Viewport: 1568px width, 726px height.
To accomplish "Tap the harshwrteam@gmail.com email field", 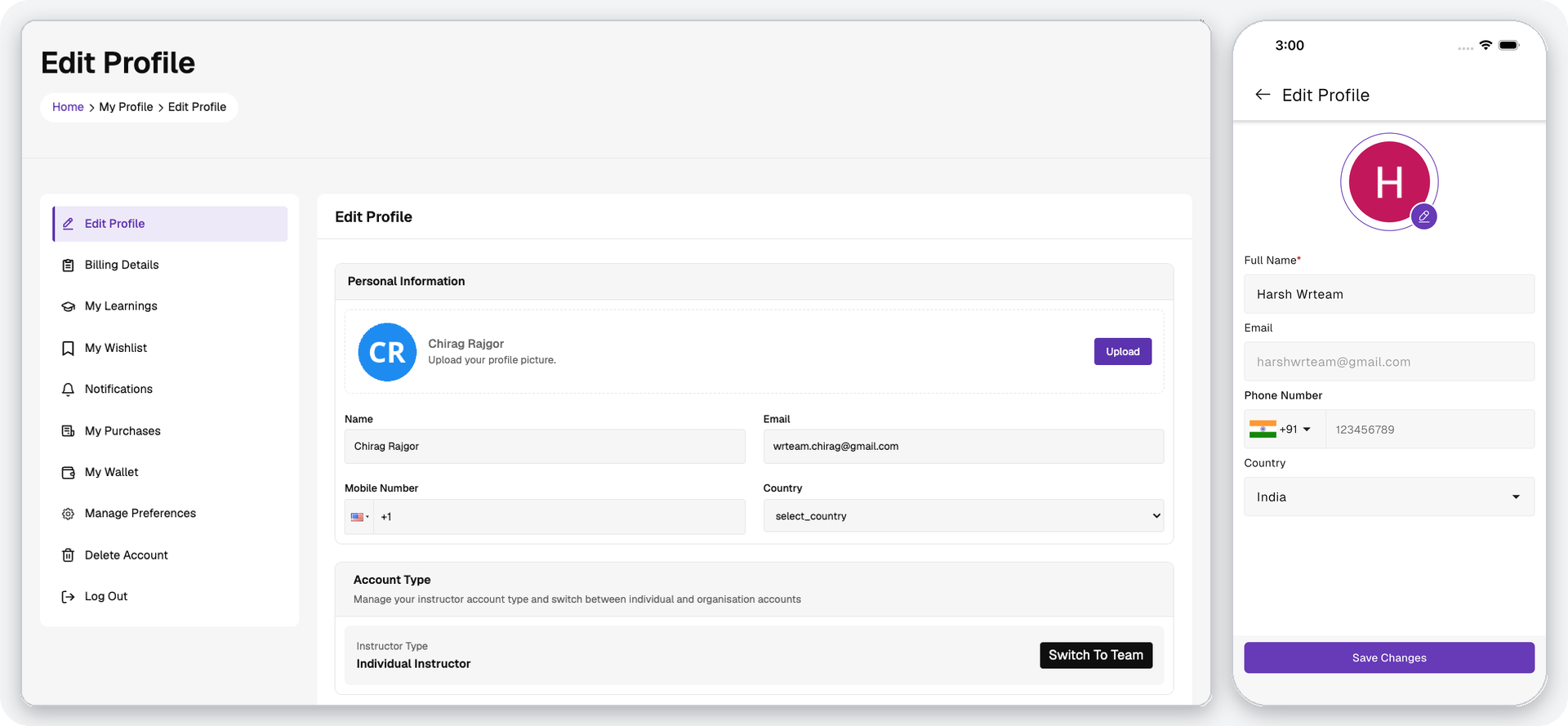I will pyautogui.click(x=1389, y=362).
